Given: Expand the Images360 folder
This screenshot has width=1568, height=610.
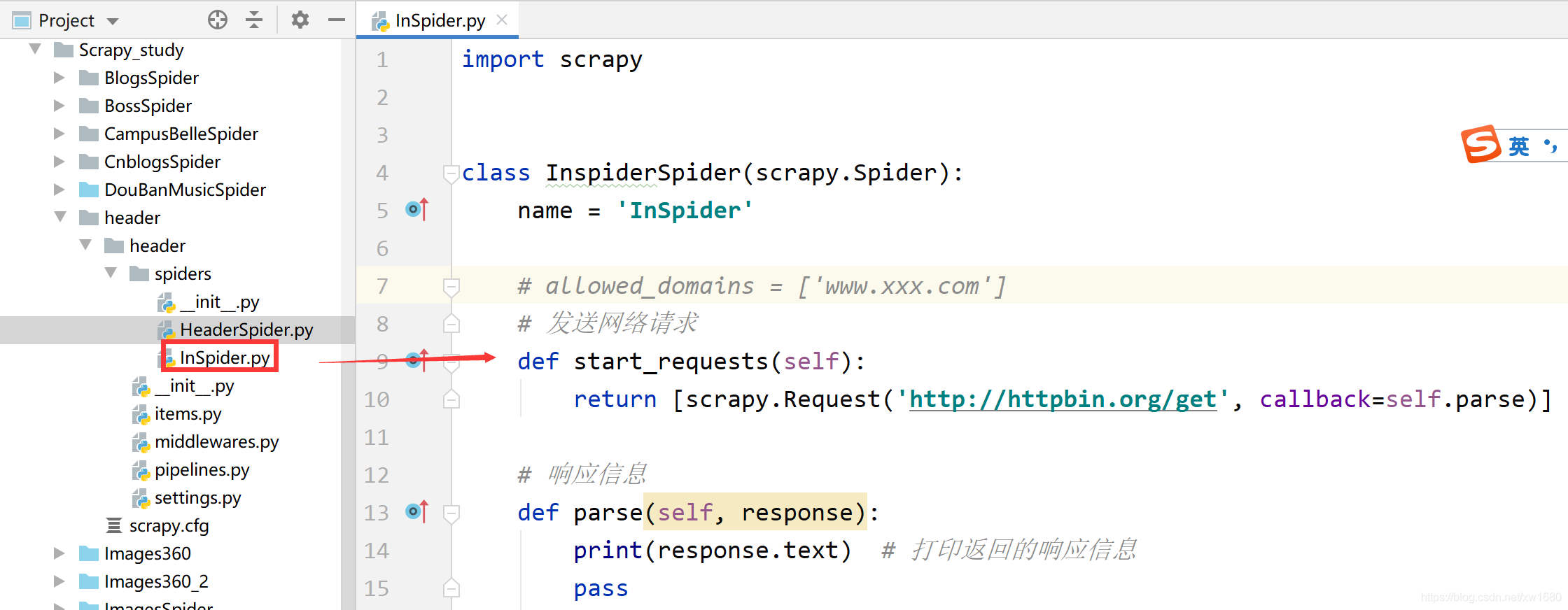Looking at the screenshot, I should [59, 553].
